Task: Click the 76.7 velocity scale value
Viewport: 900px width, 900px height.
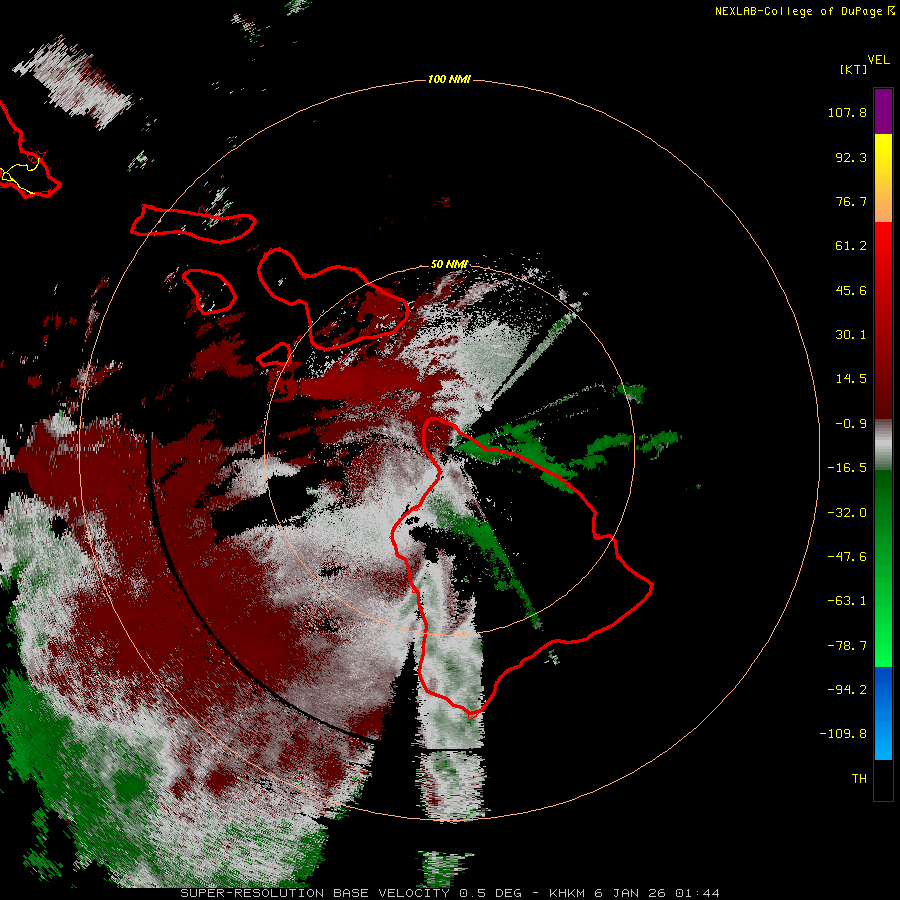Action: coord(851,201)
